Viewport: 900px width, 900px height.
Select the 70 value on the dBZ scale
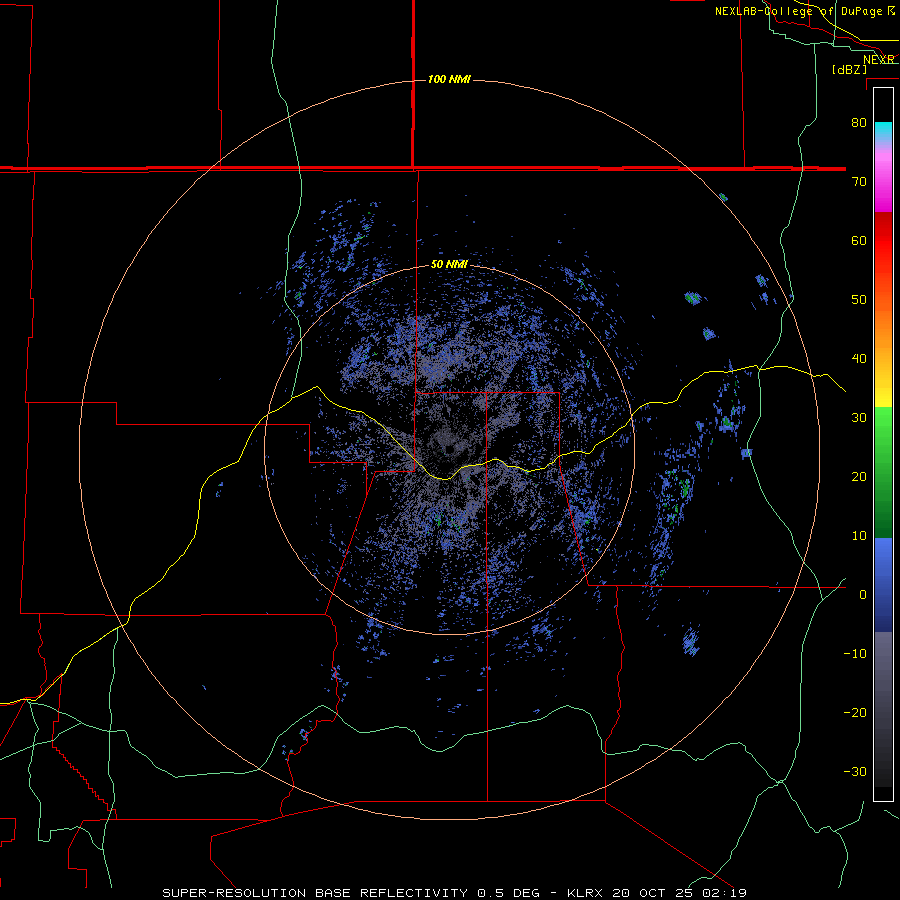(x=859, y=181)
